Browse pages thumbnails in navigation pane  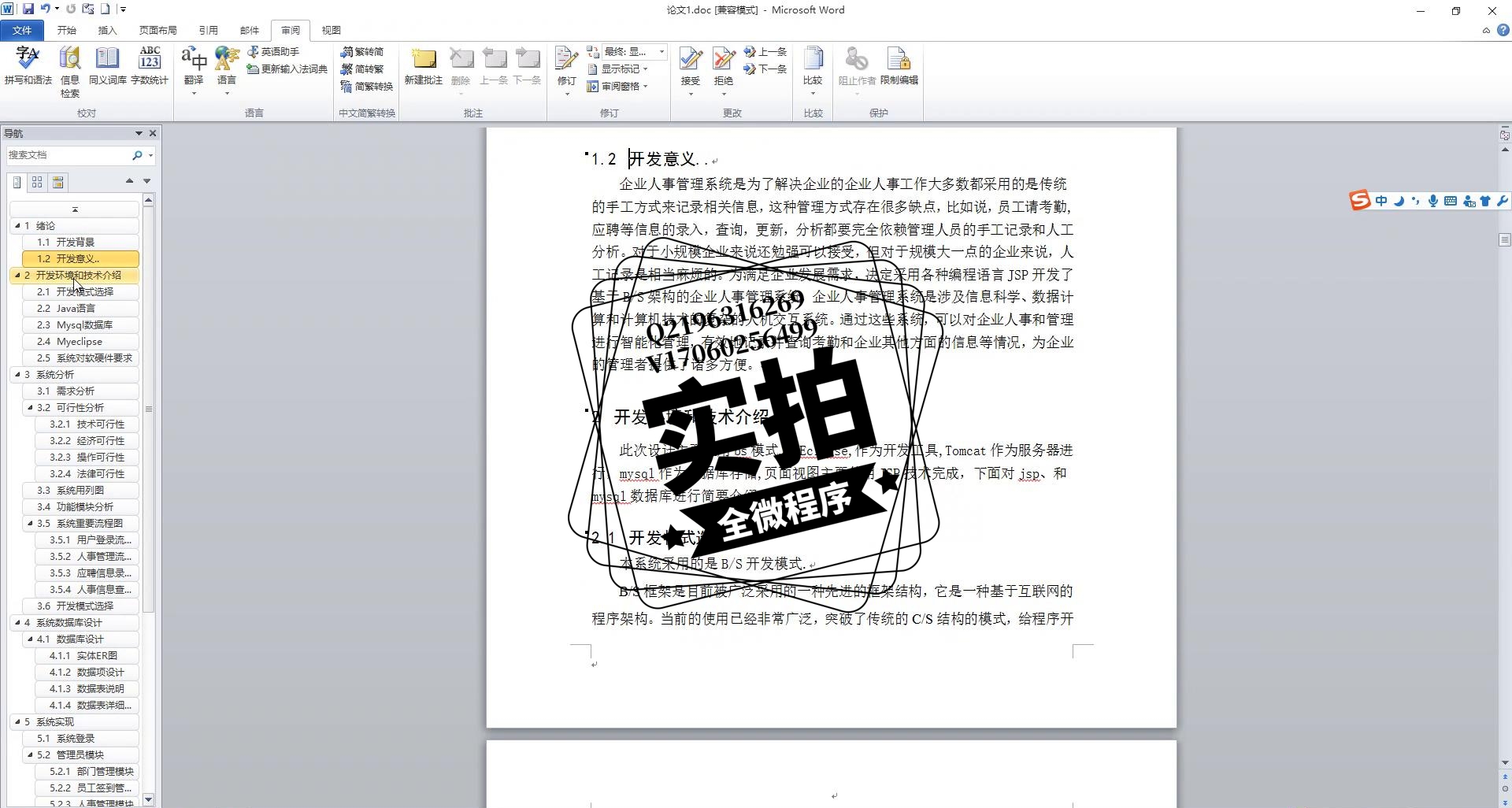pyautogui.click(x=37, y=182)
